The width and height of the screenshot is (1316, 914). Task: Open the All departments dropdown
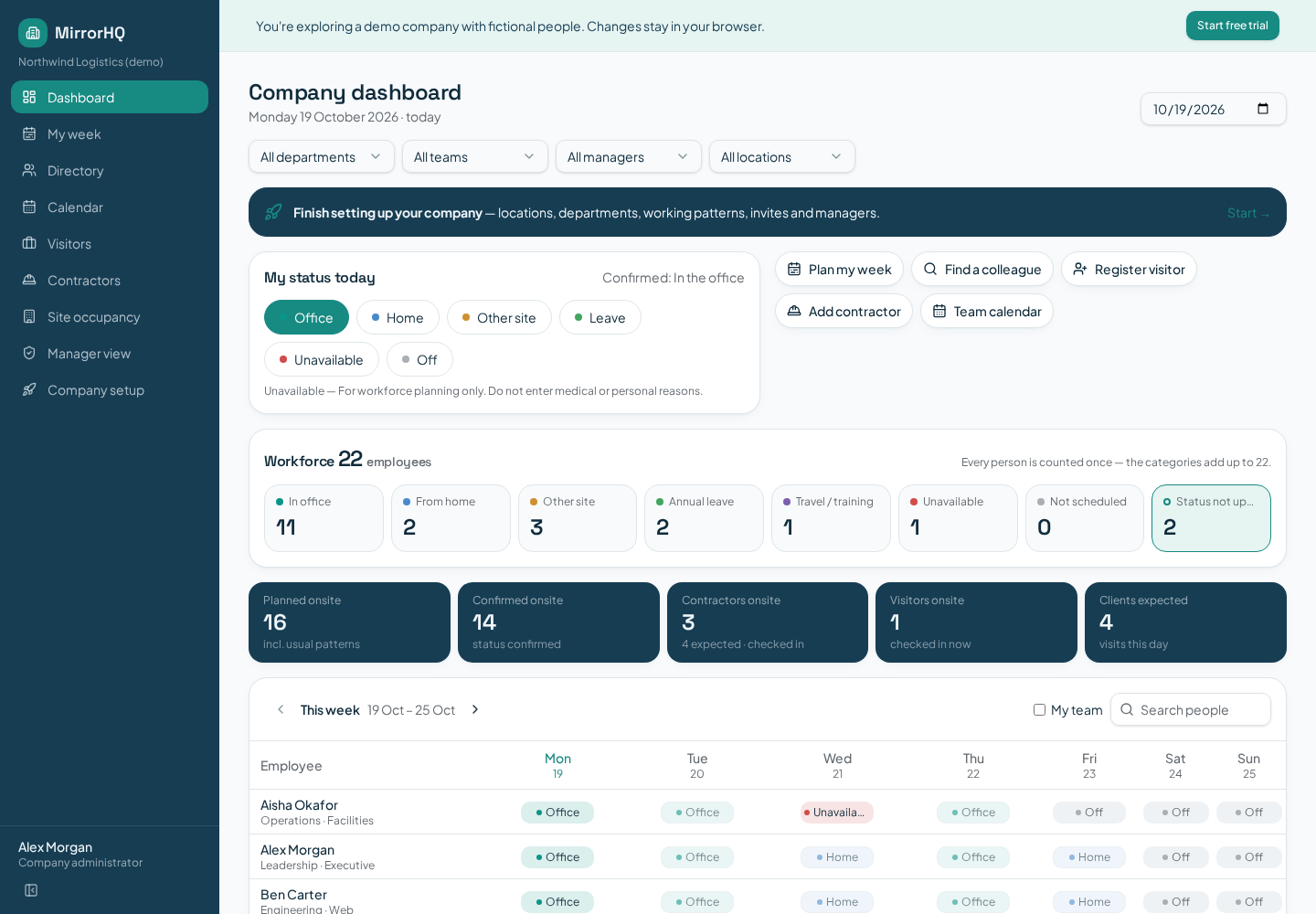pyautogui.click(x=322, y=156)
